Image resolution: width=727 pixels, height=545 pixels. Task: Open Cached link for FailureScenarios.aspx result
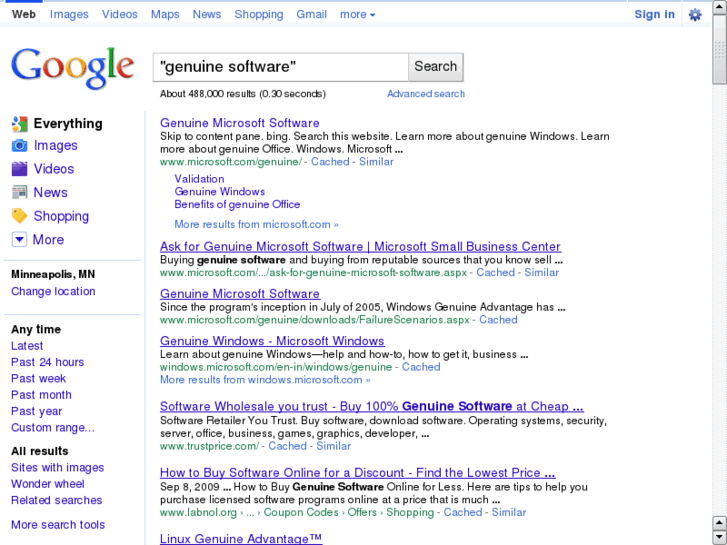[x=498, y=320]
